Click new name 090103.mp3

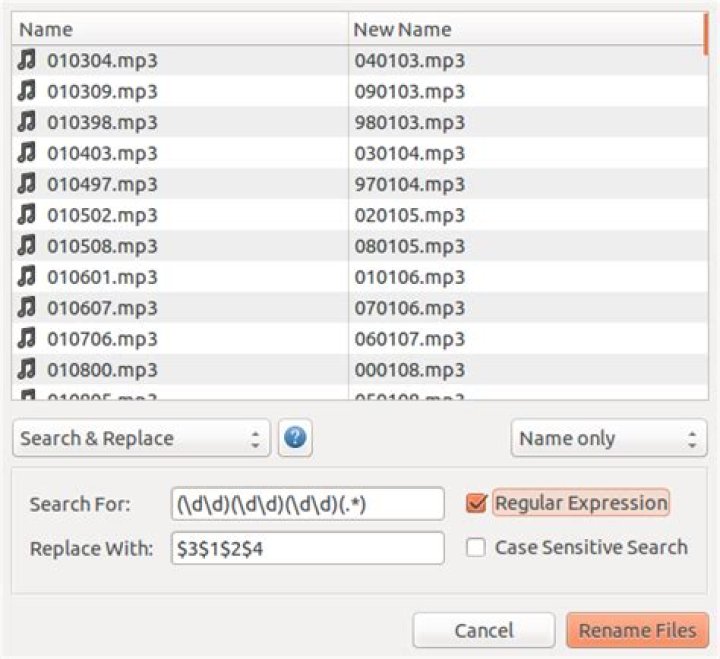coord(410,91)
